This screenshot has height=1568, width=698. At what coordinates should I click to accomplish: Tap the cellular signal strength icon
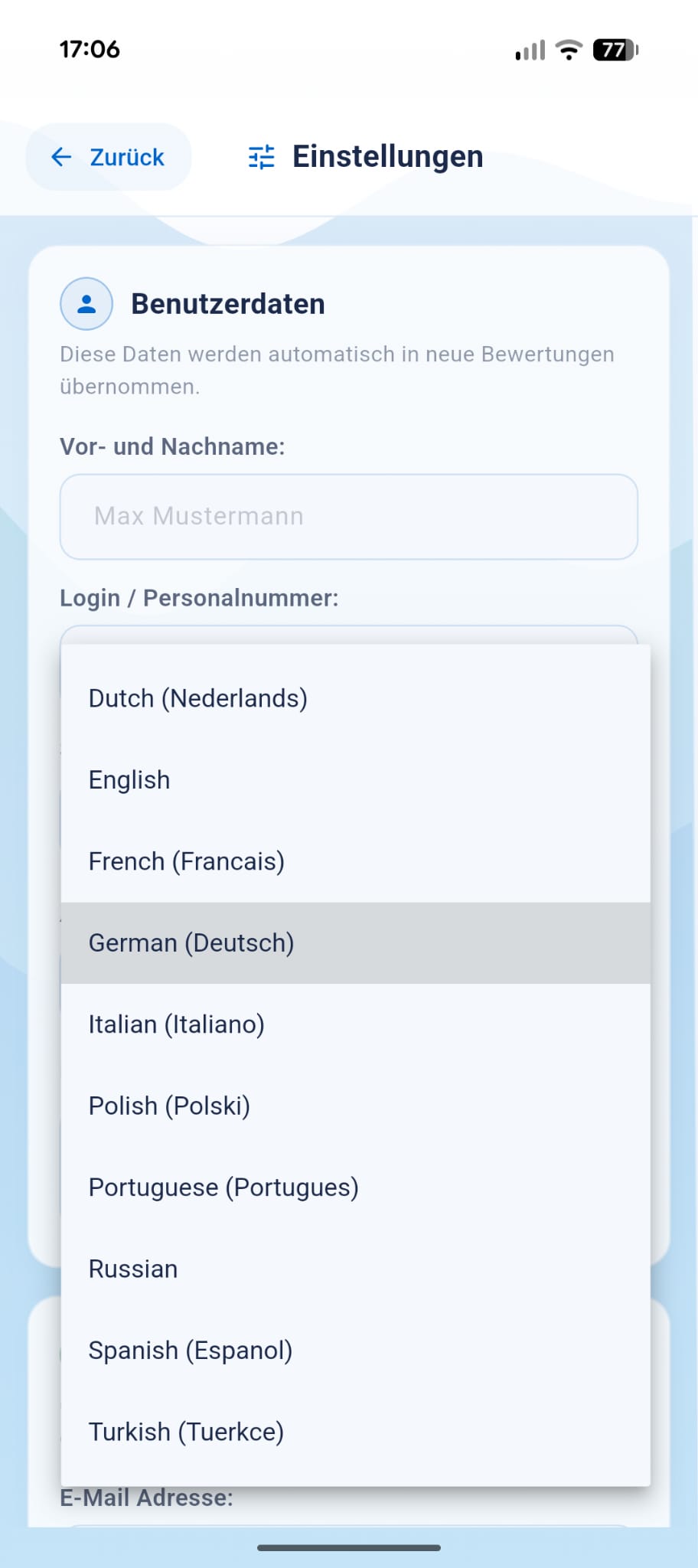[x=530, y=51]
